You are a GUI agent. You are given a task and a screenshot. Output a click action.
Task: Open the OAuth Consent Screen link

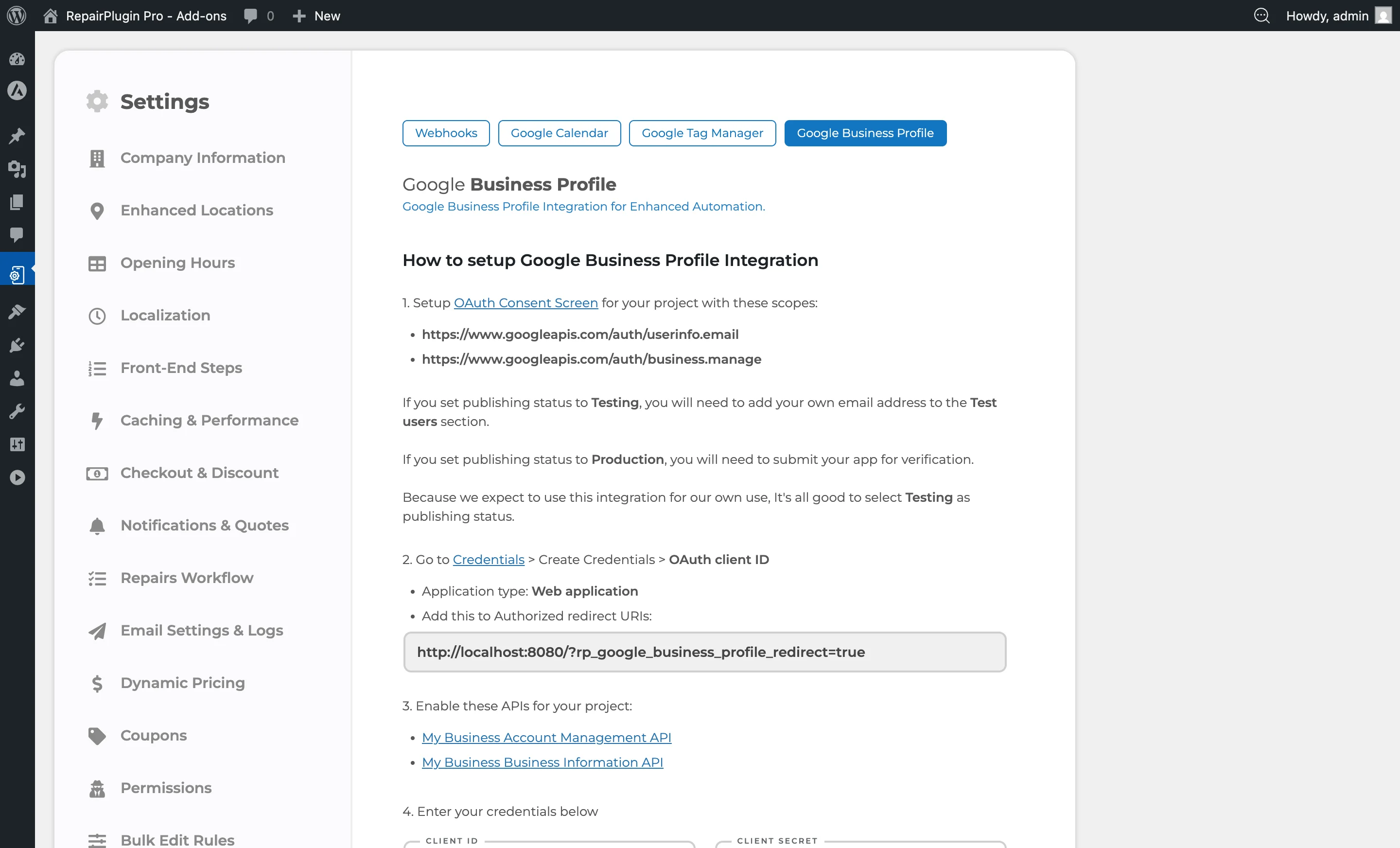click(525, 302)
